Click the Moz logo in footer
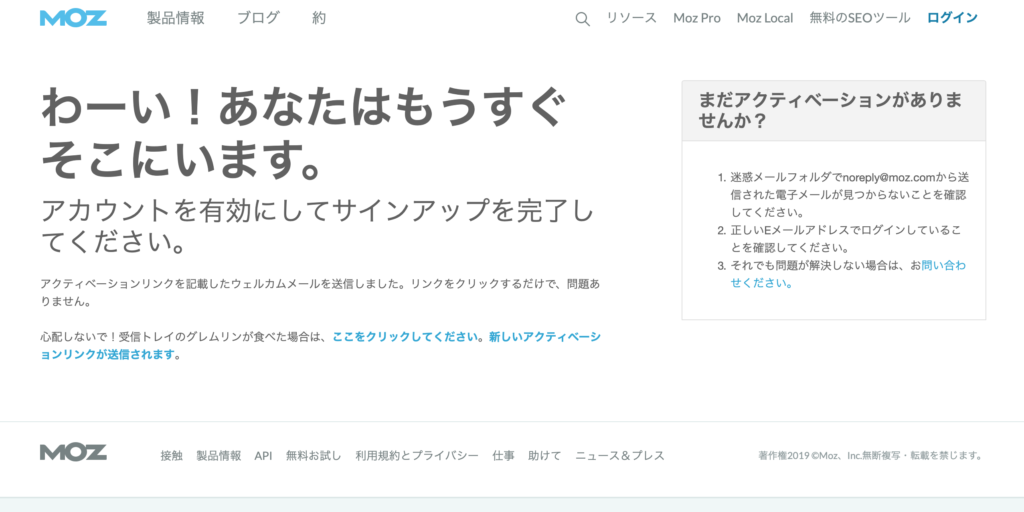This screenshot has width=1024, height=512. pyautogui.click(x=73, y=453)
